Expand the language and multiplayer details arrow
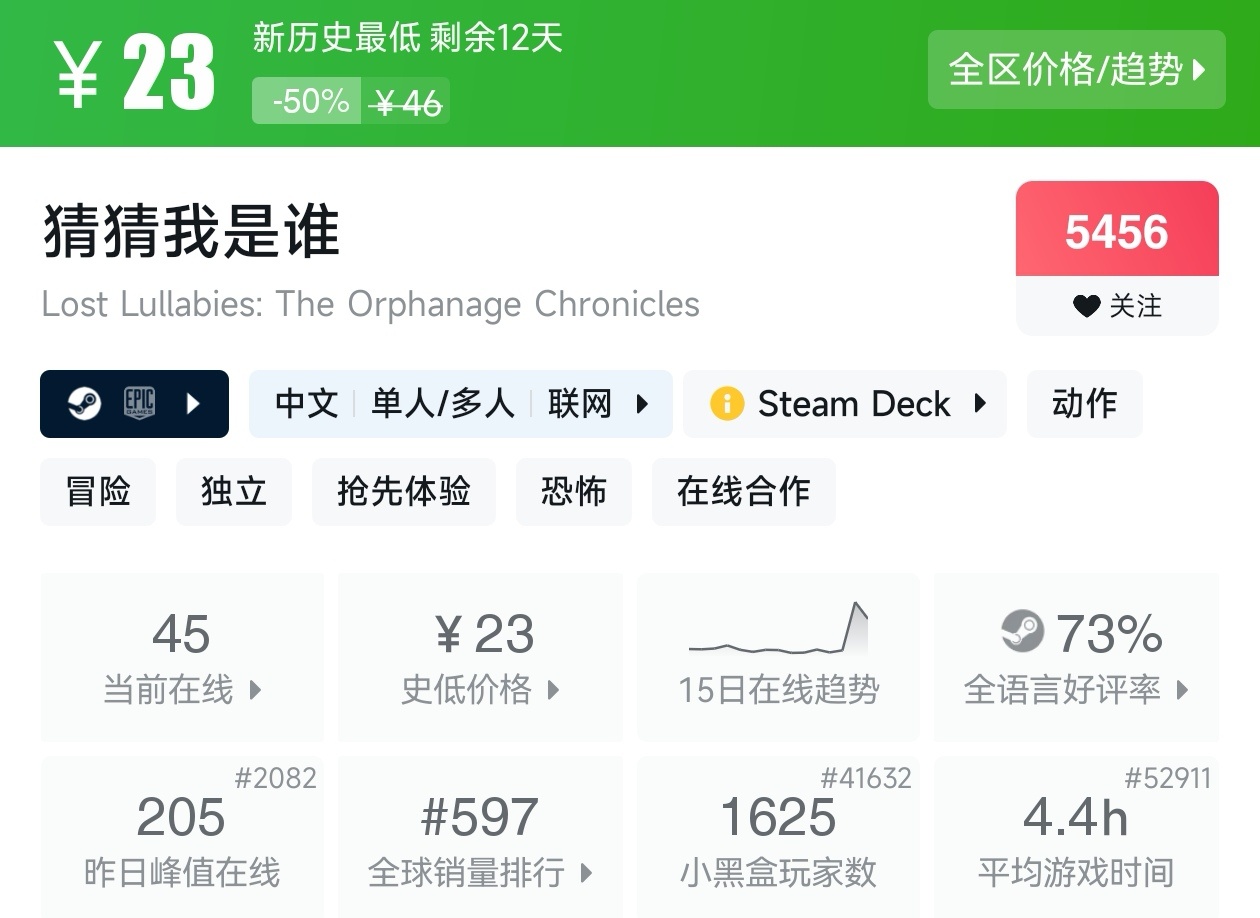This screenshot has height=918, width=1260. click(x=643, y=404)
